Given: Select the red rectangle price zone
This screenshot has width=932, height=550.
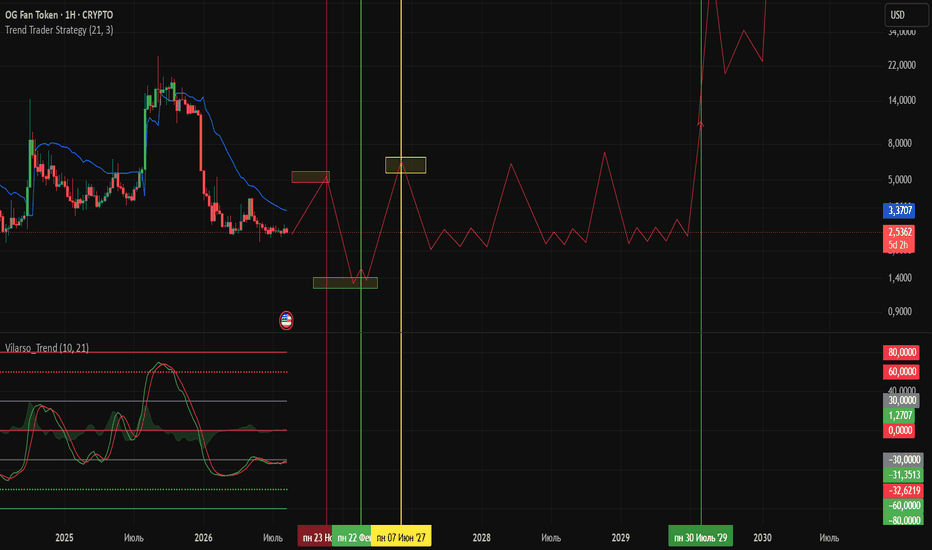Looking at the screenshot, I should (x=310, y=177).
